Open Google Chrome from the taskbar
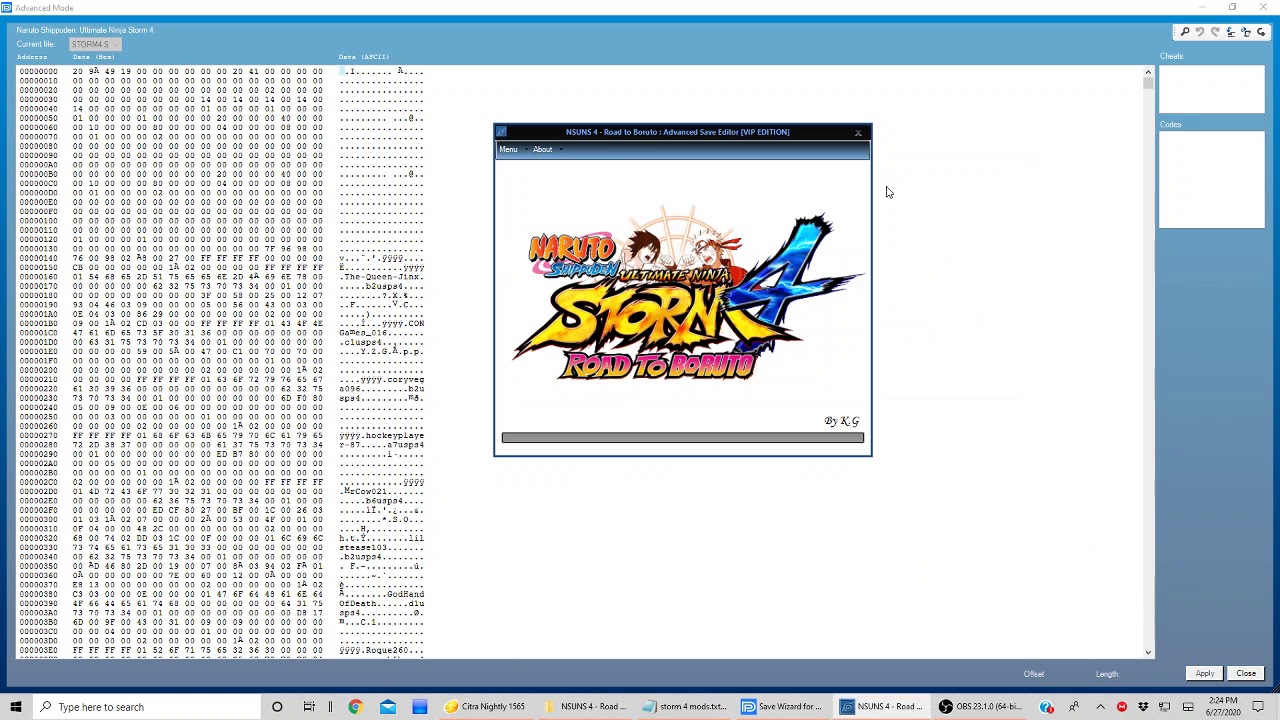This screenshot has height=720, width=1280. [355, 707]
